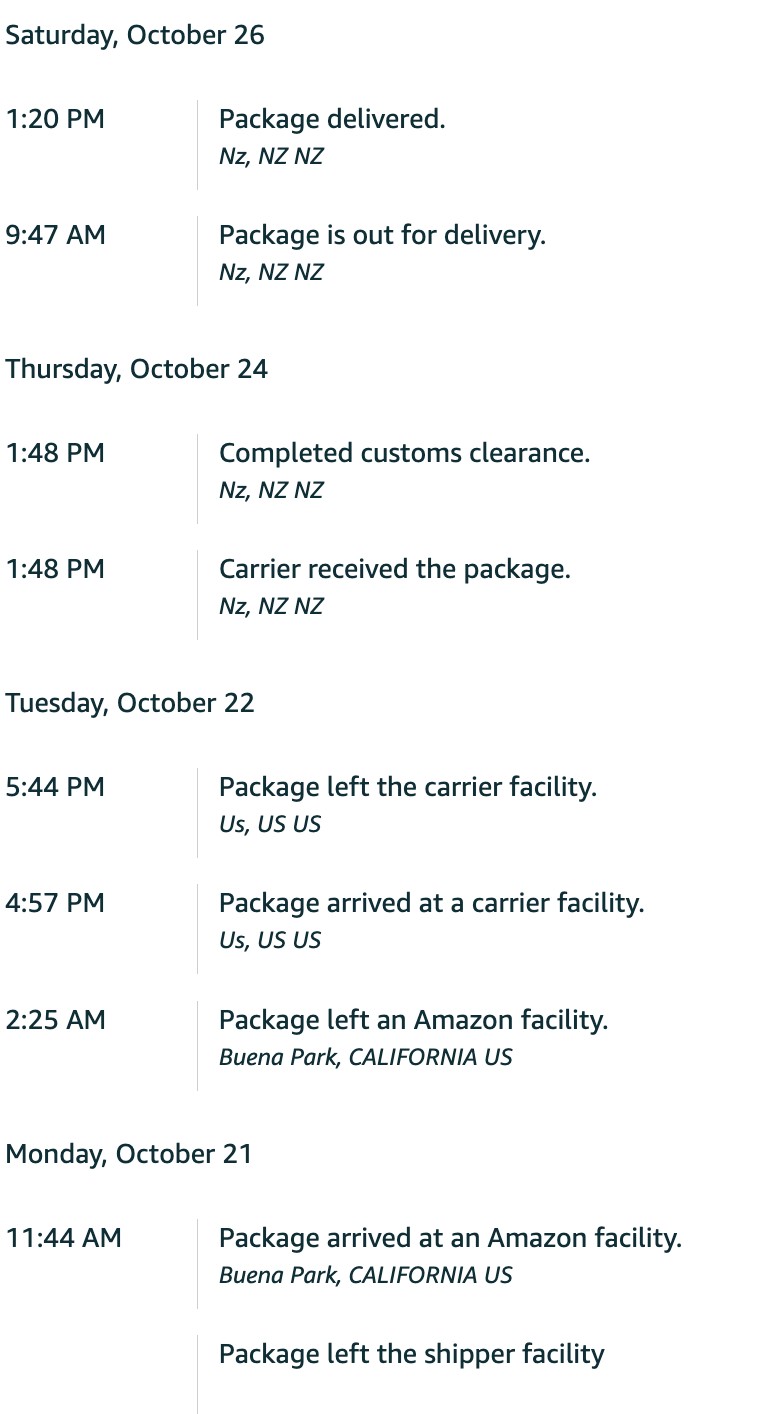
Task: Select 'Package left the carrier facility.' entry
Action: point(408,787)
